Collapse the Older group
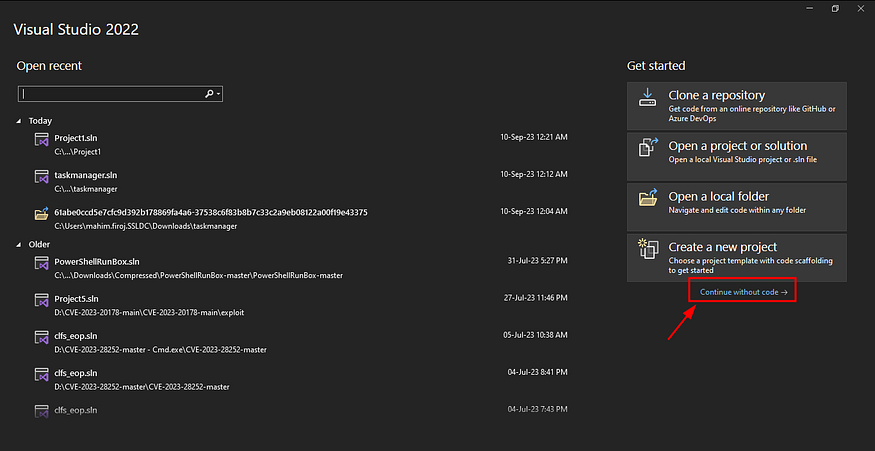 20,245
